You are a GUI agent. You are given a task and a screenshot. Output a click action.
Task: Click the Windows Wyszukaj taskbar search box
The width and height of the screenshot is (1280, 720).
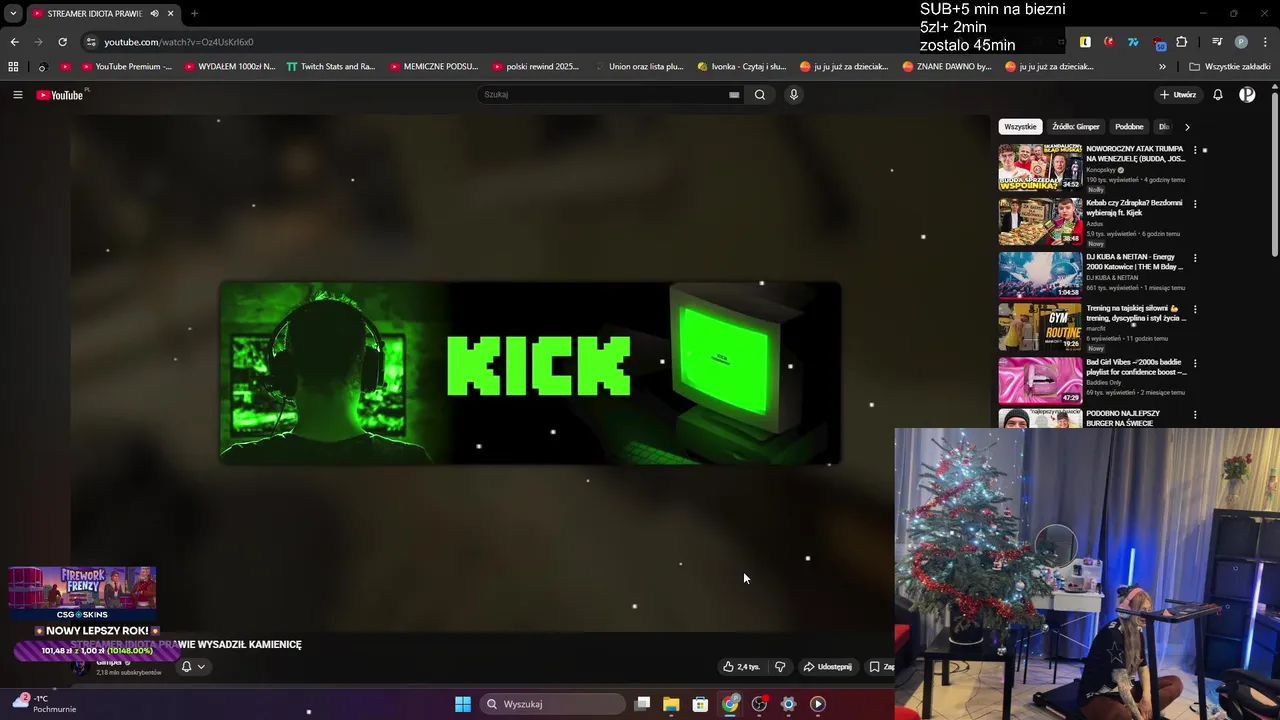coord(552,704)
